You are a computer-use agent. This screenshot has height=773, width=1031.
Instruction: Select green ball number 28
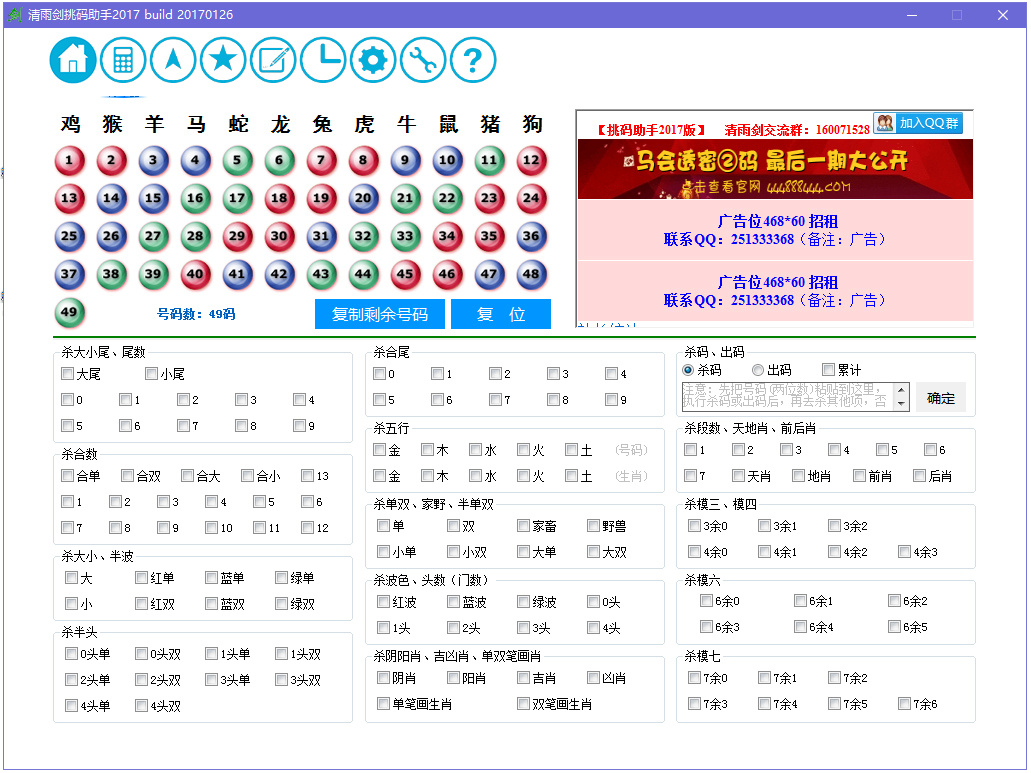195,237
